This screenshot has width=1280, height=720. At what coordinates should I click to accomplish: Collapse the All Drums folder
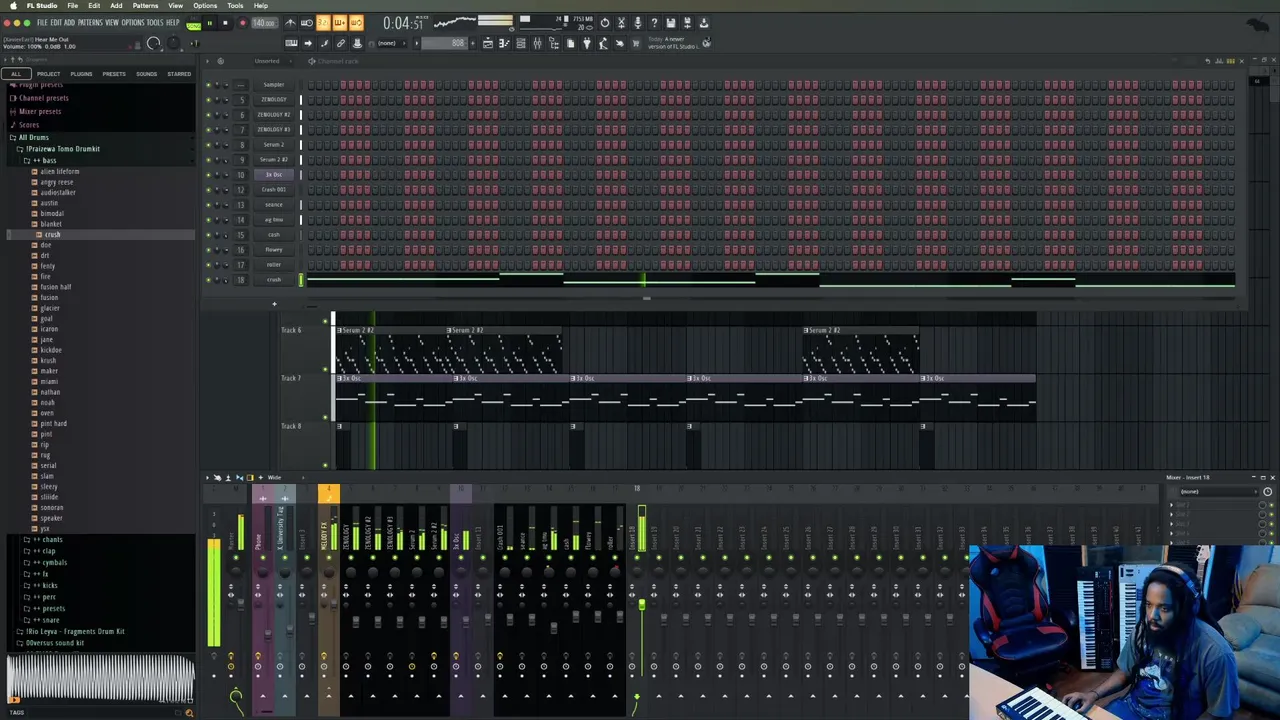tap(33, 137)
